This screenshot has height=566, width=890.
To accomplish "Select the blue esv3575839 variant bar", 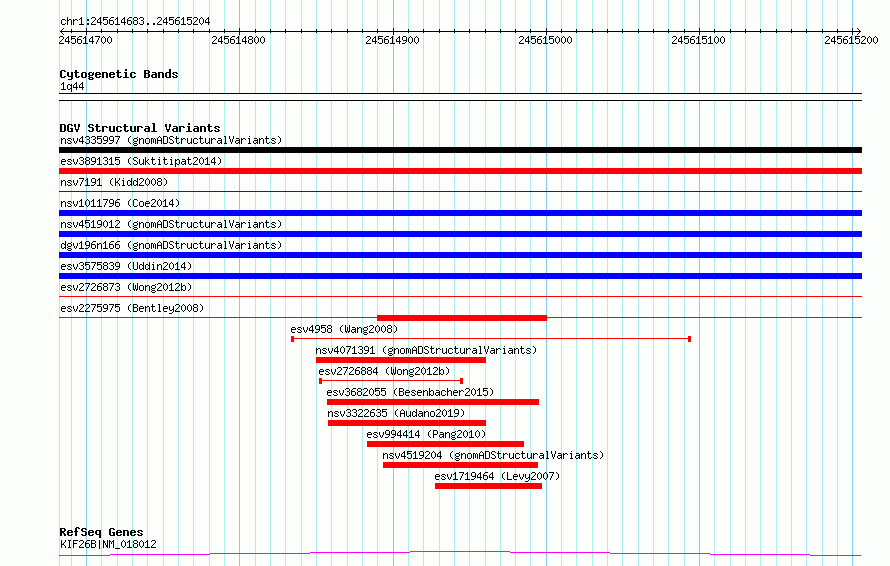I will point(460,276).
